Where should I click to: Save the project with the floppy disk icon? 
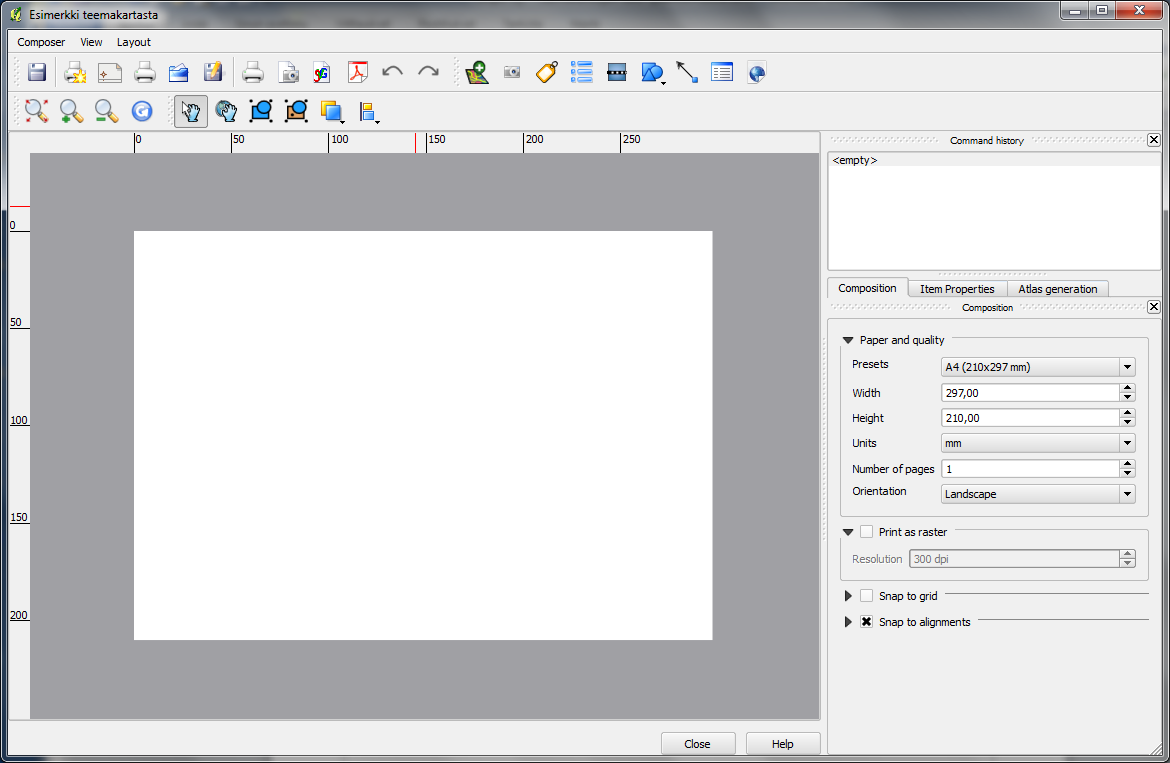coord(37,72)
